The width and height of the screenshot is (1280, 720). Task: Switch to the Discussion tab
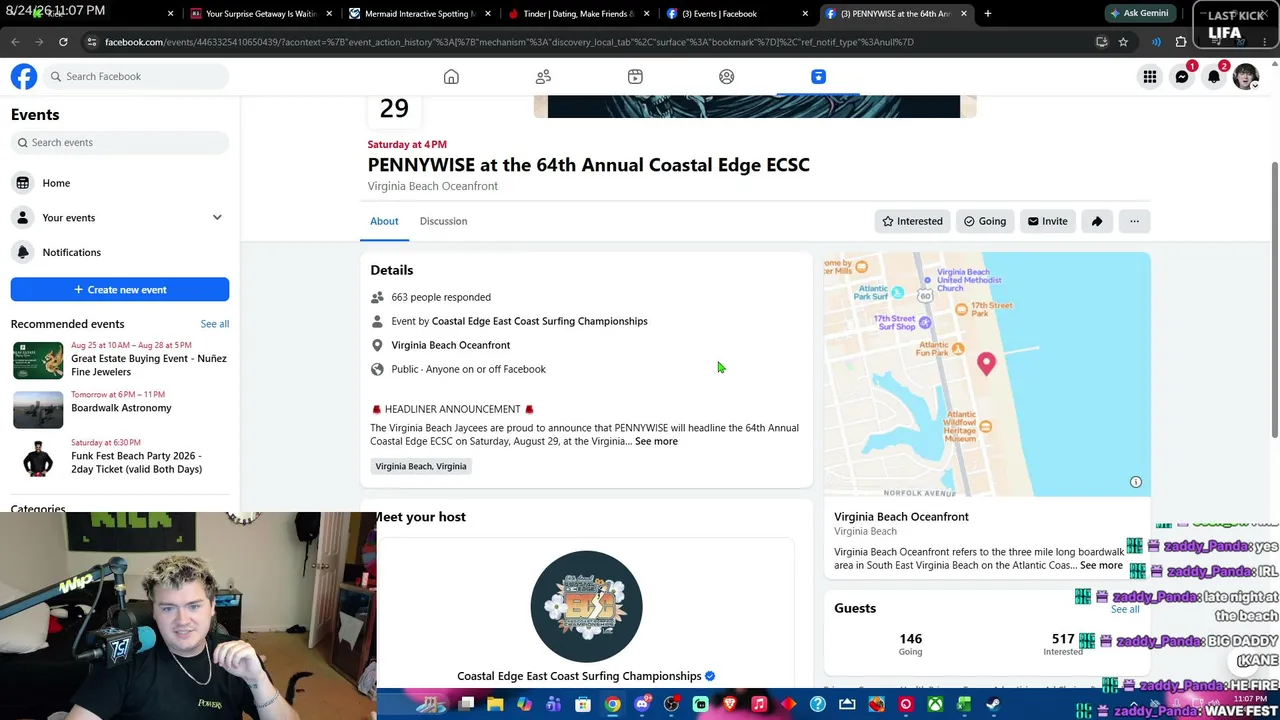(443, 221)
